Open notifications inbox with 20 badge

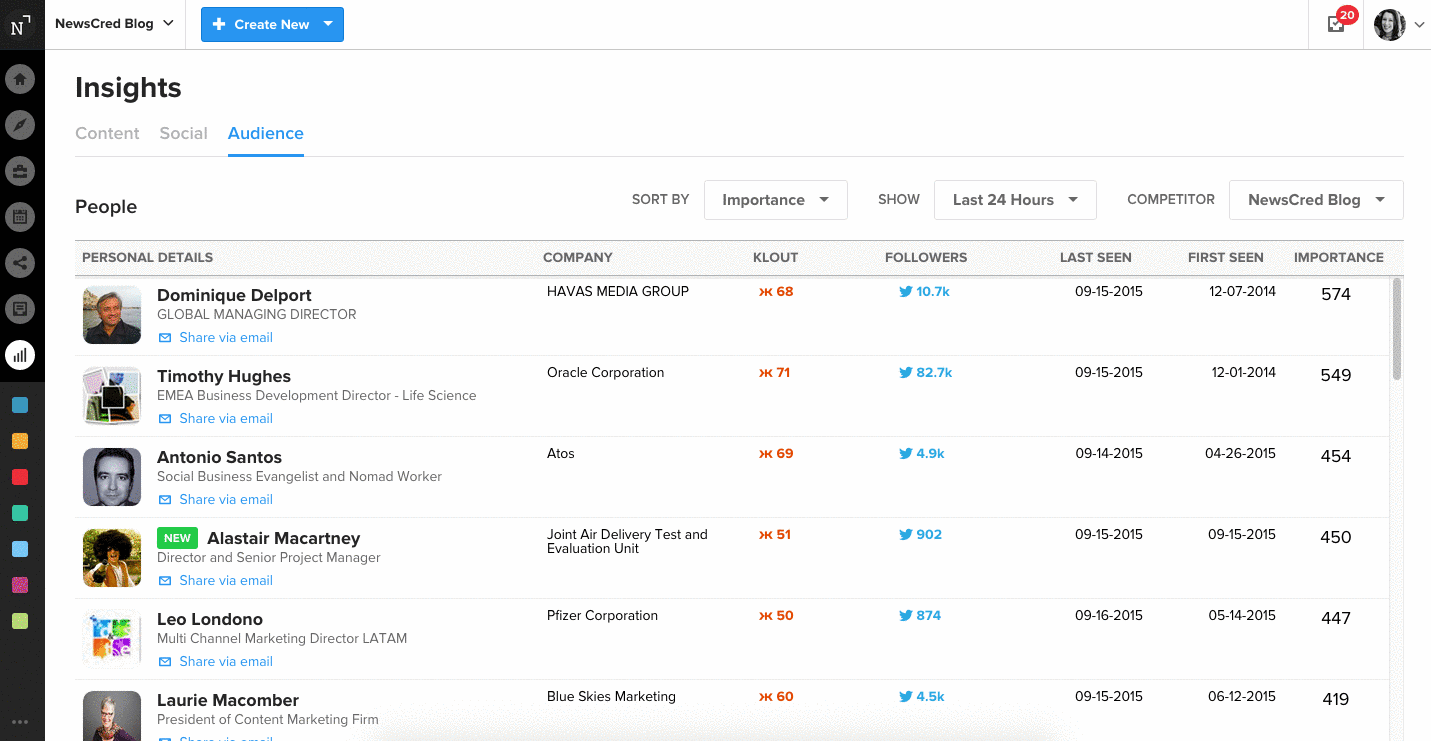(1337, 24)
